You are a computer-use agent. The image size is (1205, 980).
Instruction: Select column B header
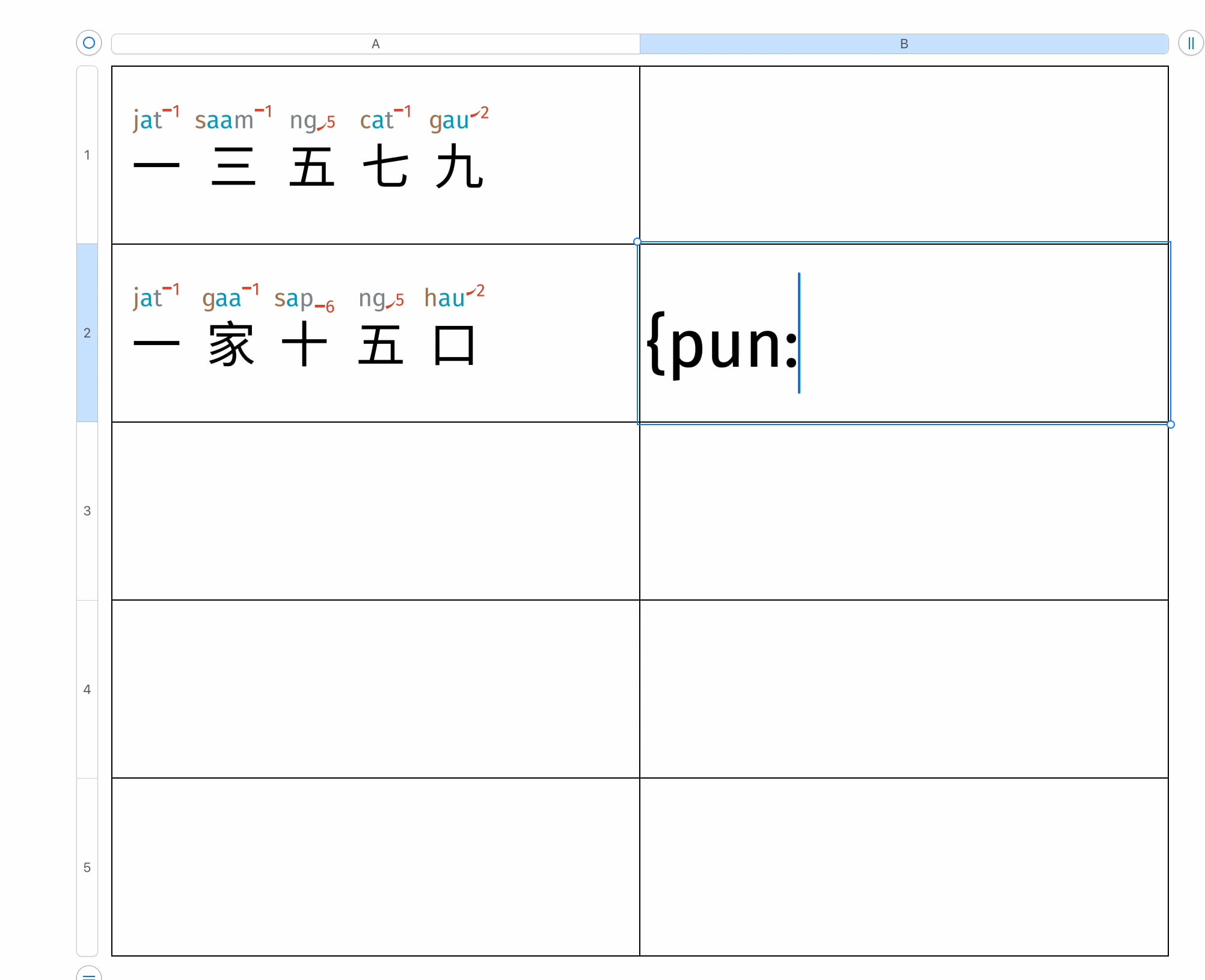[x=903, y=44]
